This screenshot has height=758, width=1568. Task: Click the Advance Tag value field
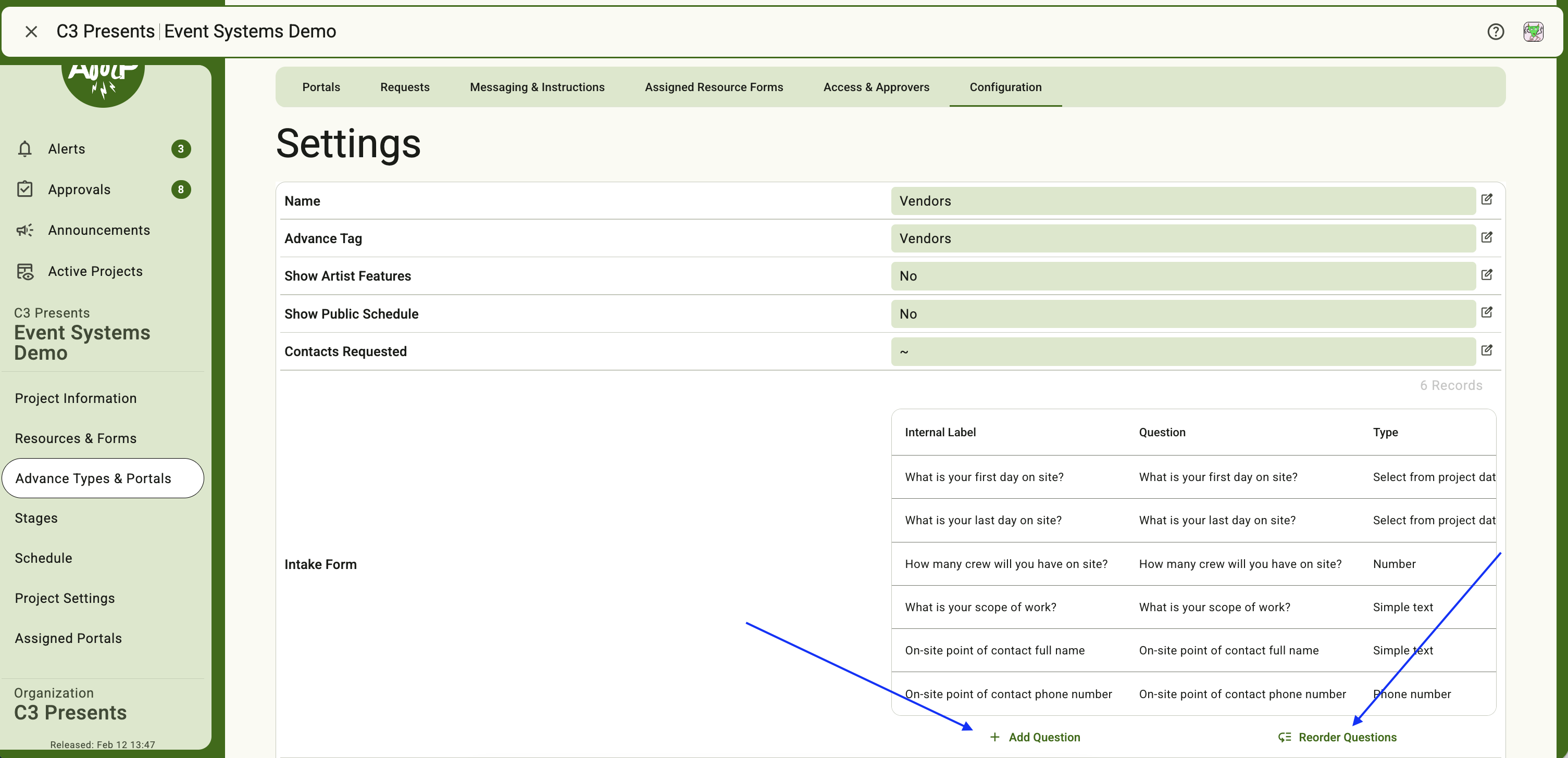coord(1183,238)
